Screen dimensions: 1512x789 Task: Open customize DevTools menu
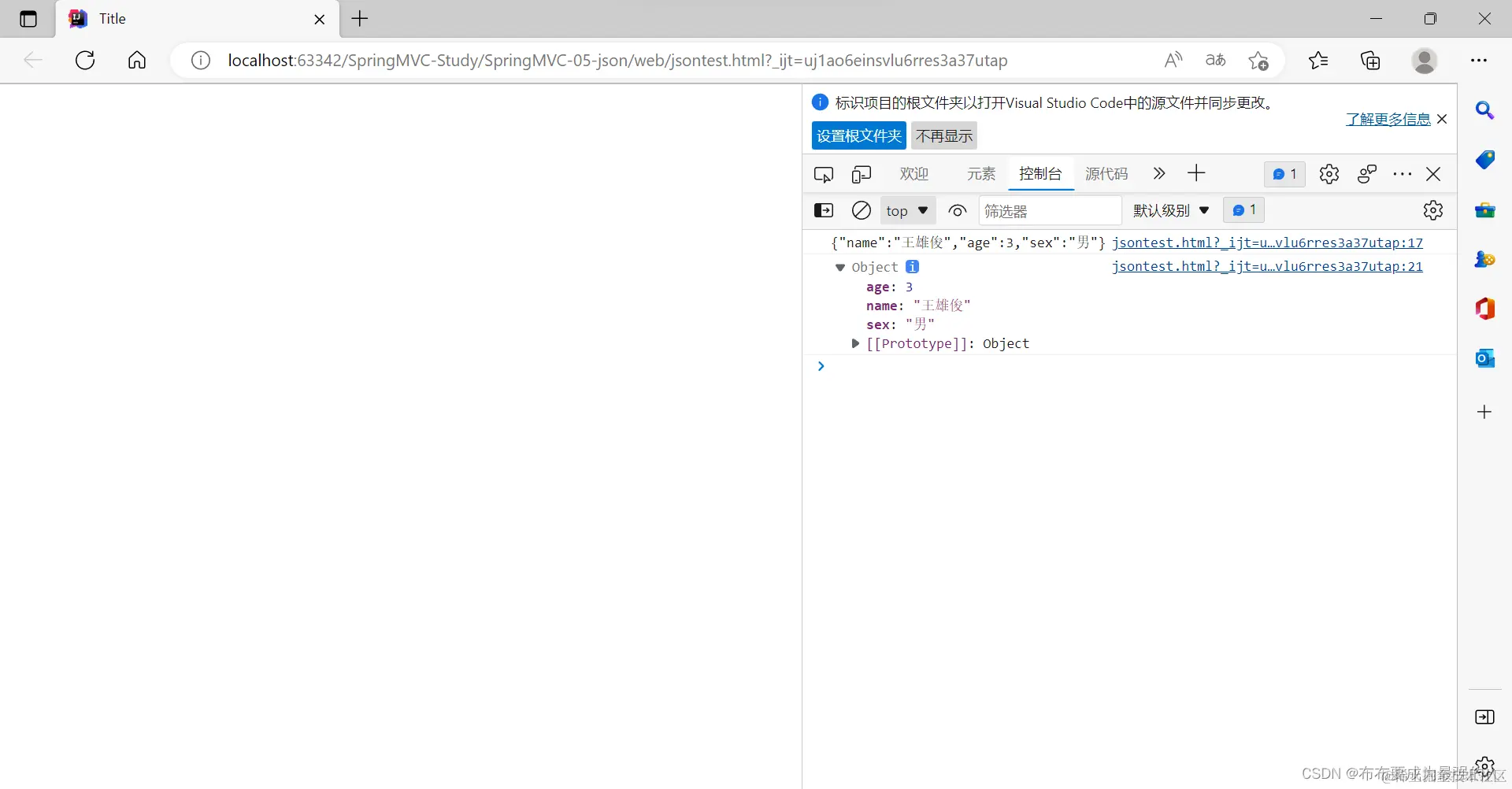1403,174
